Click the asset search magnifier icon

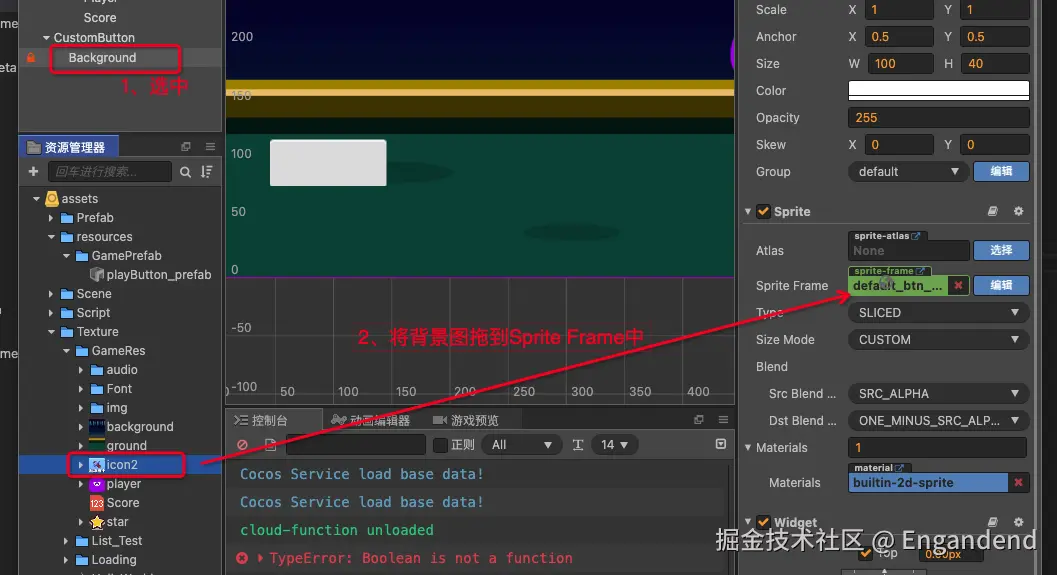click(x=185, y=173)
